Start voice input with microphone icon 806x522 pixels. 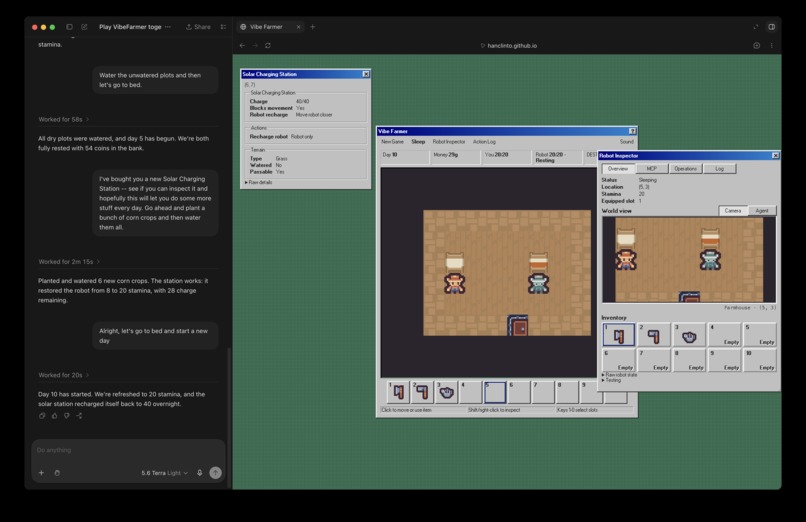coord(199,473)
